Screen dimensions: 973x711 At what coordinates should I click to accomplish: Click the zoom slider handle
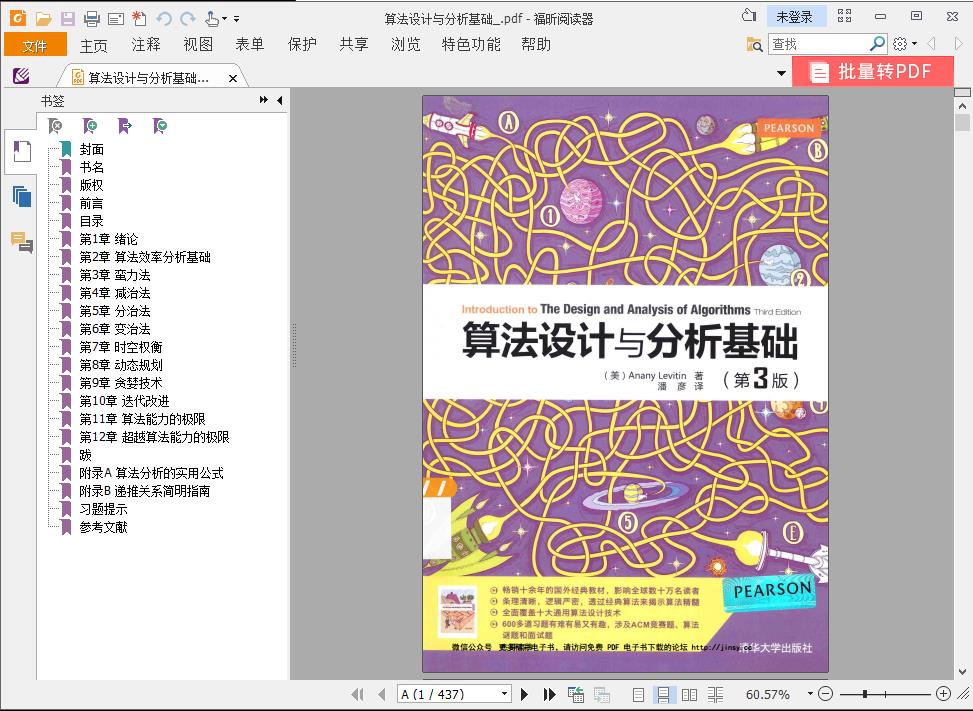[865, 694]
